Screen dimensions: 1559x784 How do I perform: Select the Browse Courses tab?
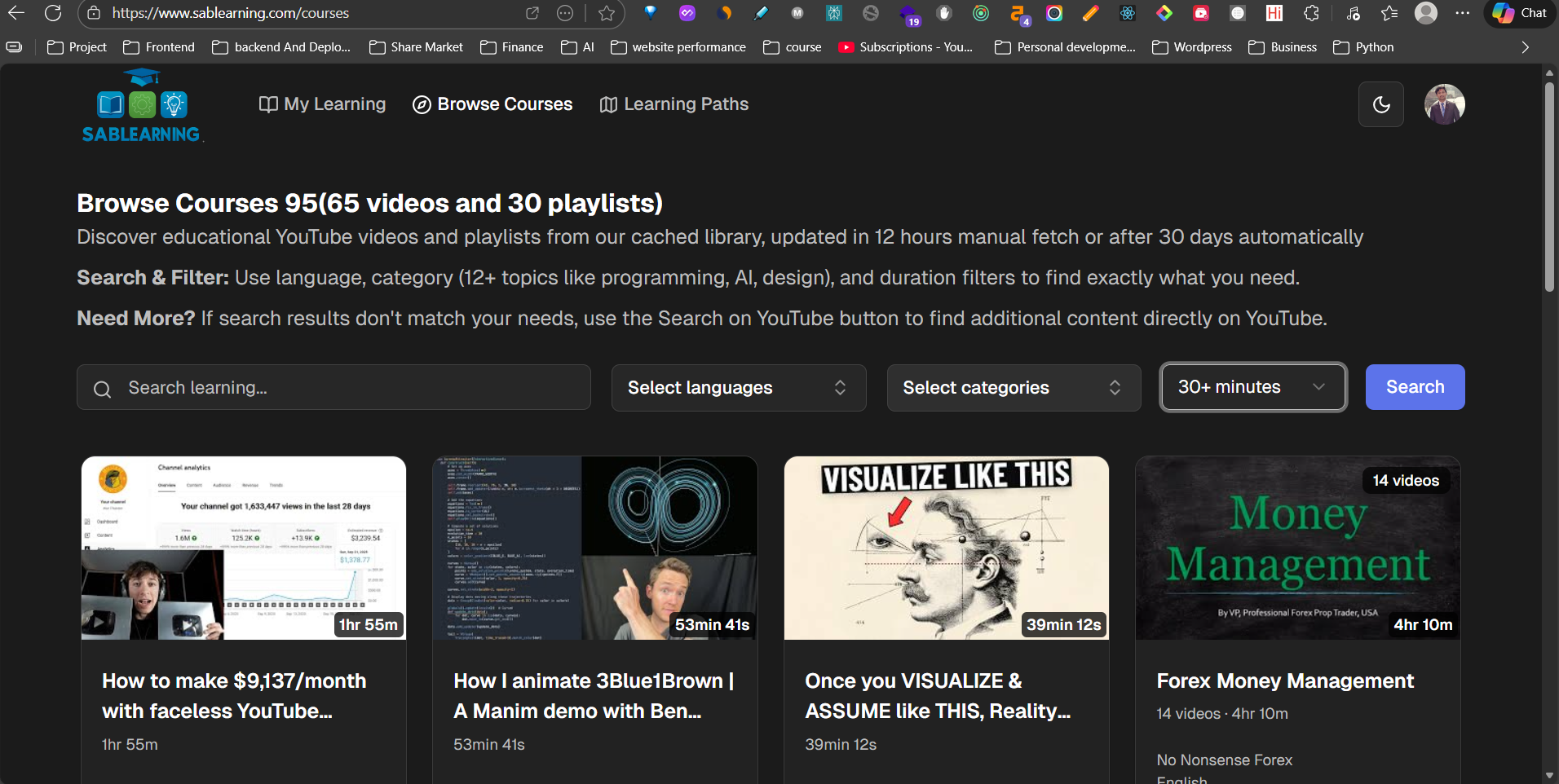click(492, 104)
